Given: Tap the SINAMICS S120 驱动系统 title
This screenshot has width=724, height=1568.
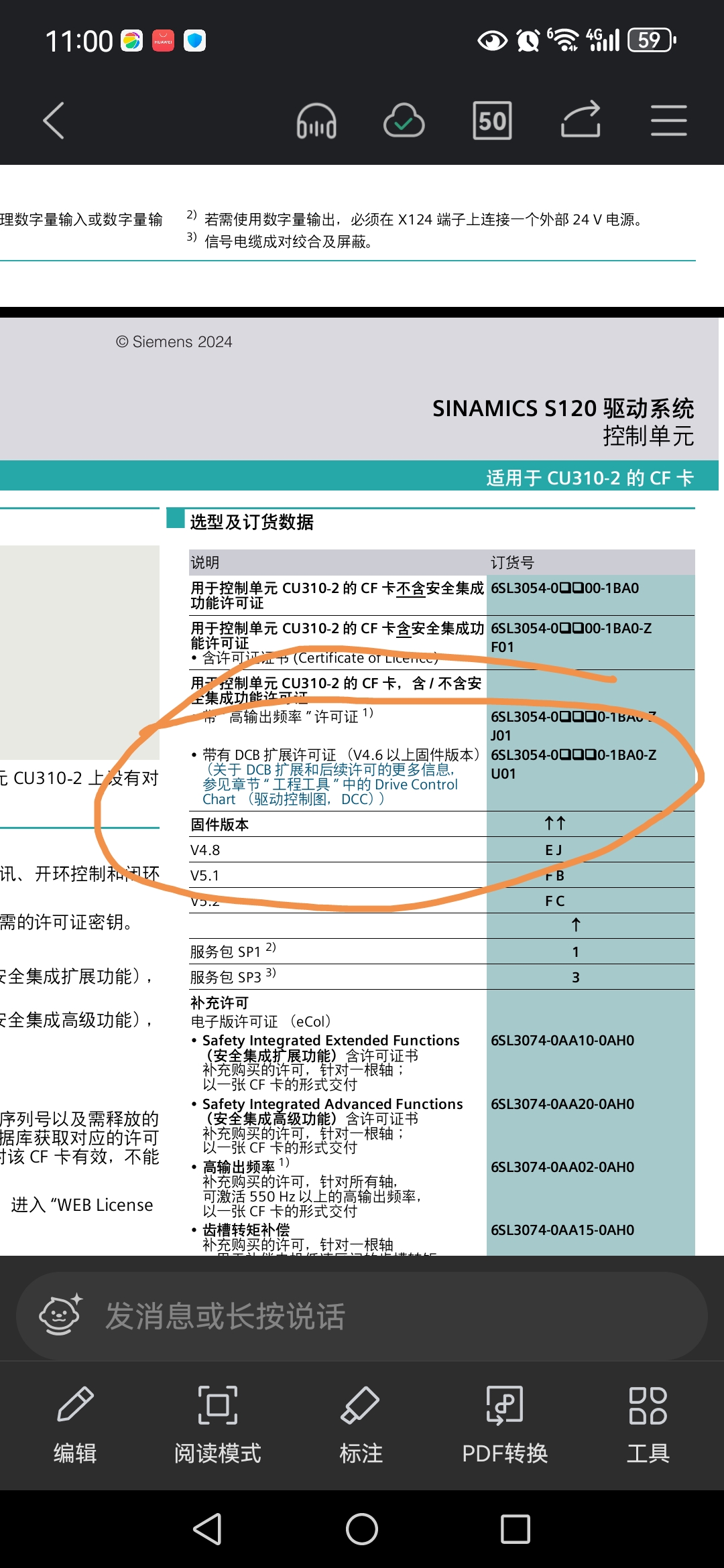Looking at the screenshot, I should [x=563, y=408].
